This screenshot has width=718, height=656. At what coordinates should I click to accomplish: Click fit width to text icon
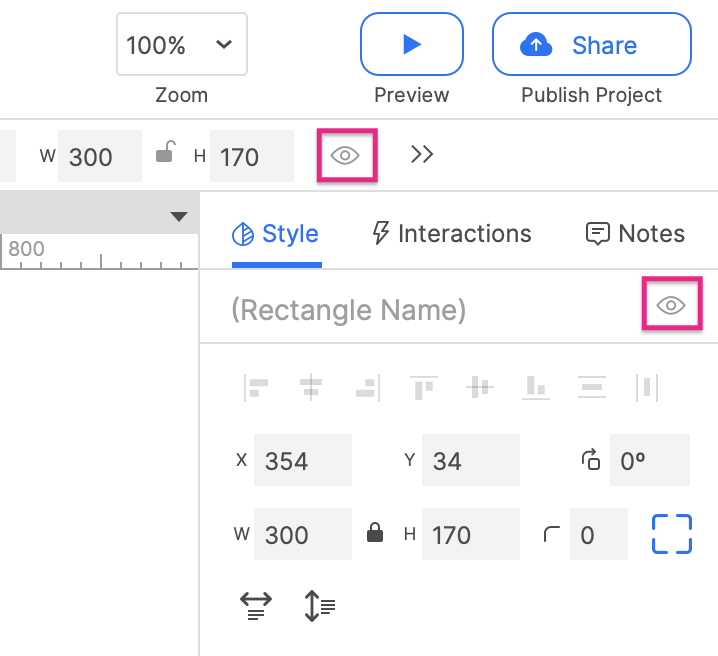click(257, 606)
